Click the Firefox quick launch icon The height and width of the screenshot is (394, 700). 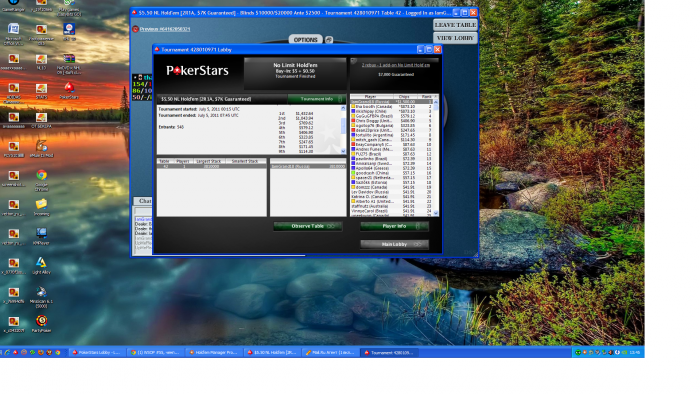pos(41,353)
